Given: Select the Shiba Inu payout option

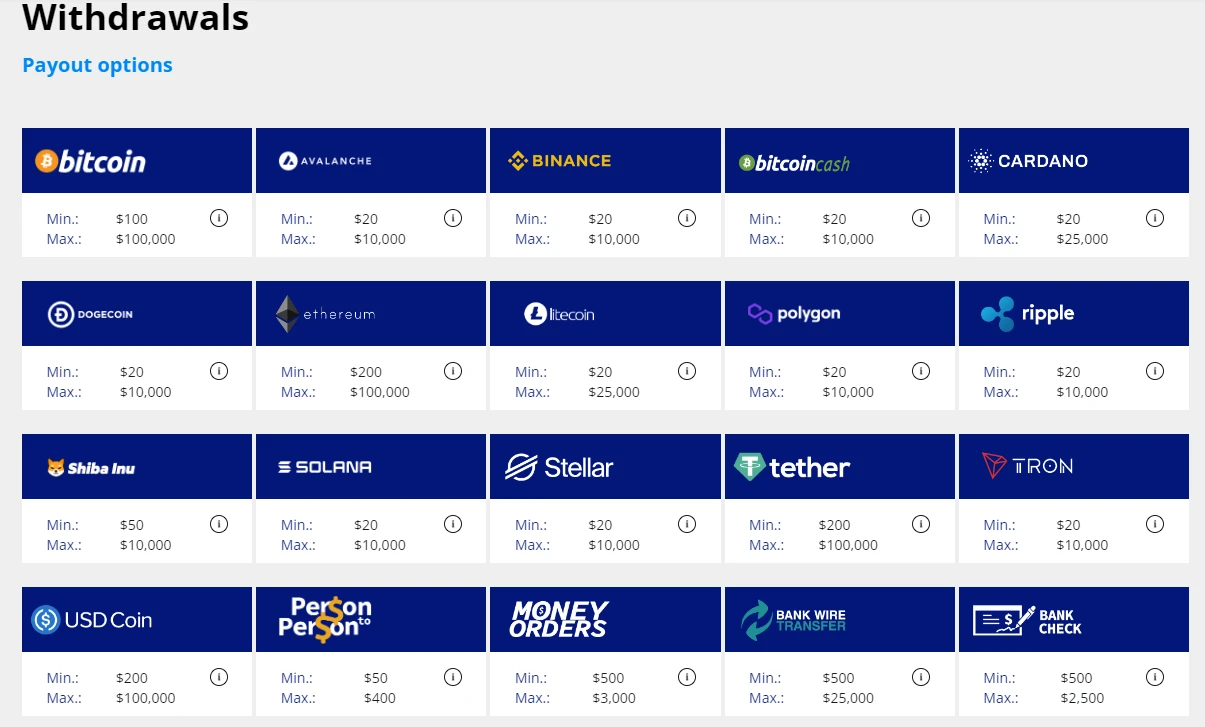Looking at the screenshot, I should 136,466.
